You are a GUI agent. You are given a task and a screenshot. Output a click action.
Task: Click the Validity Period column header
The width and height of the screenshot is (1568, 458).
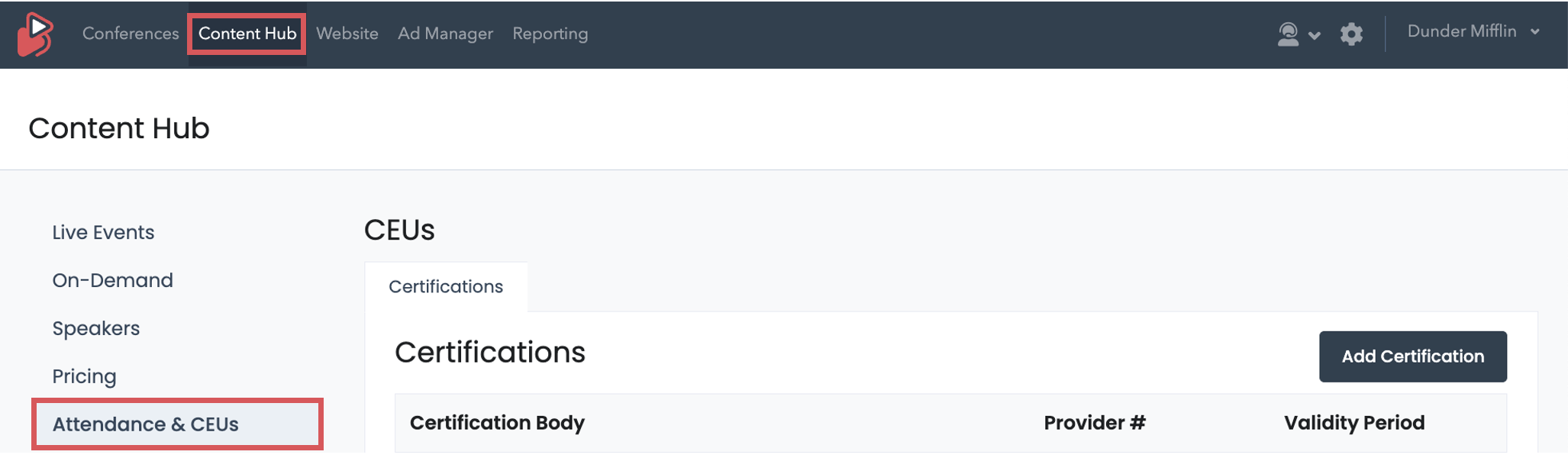point(1354,423)
